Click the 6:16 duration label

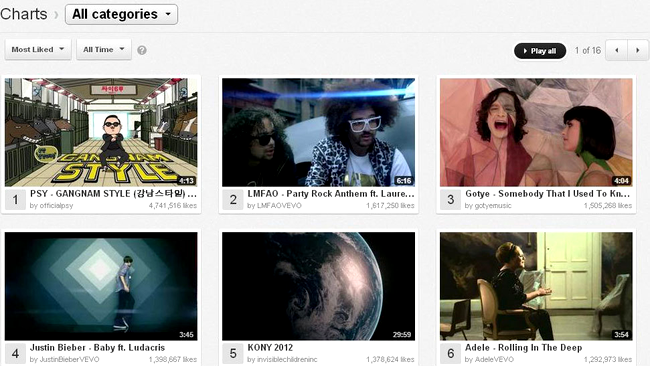point(404,181)
